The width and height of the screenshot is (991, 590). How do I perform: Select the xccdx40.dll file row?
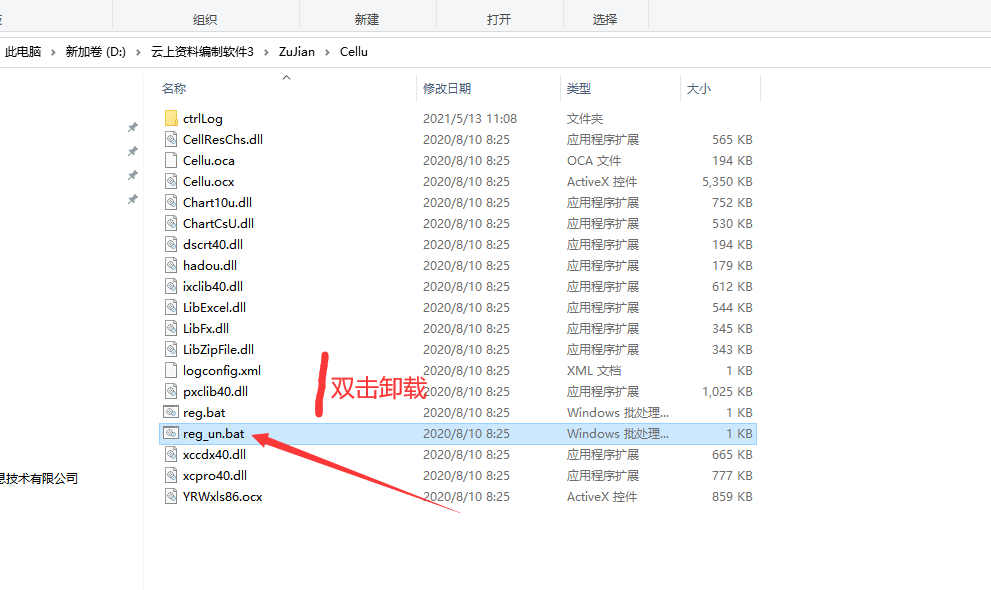point(214,455)
